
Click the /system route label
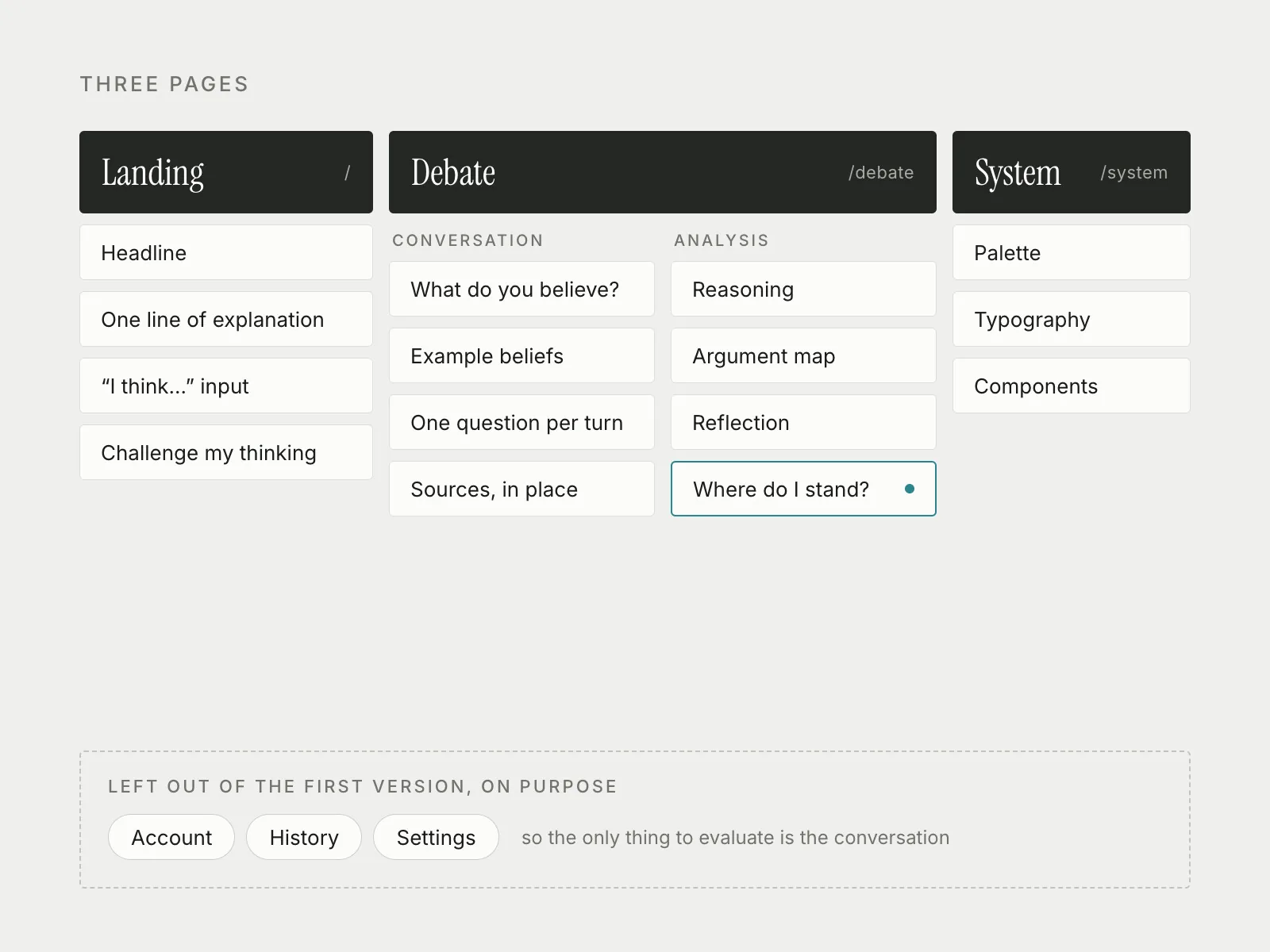click(1133, 172)
